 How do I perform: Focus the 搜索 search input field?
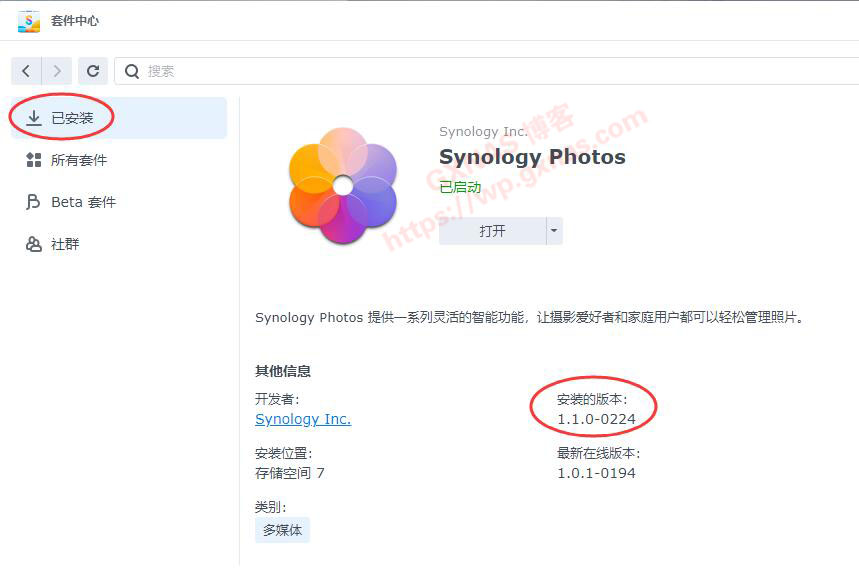coord(480,71)
